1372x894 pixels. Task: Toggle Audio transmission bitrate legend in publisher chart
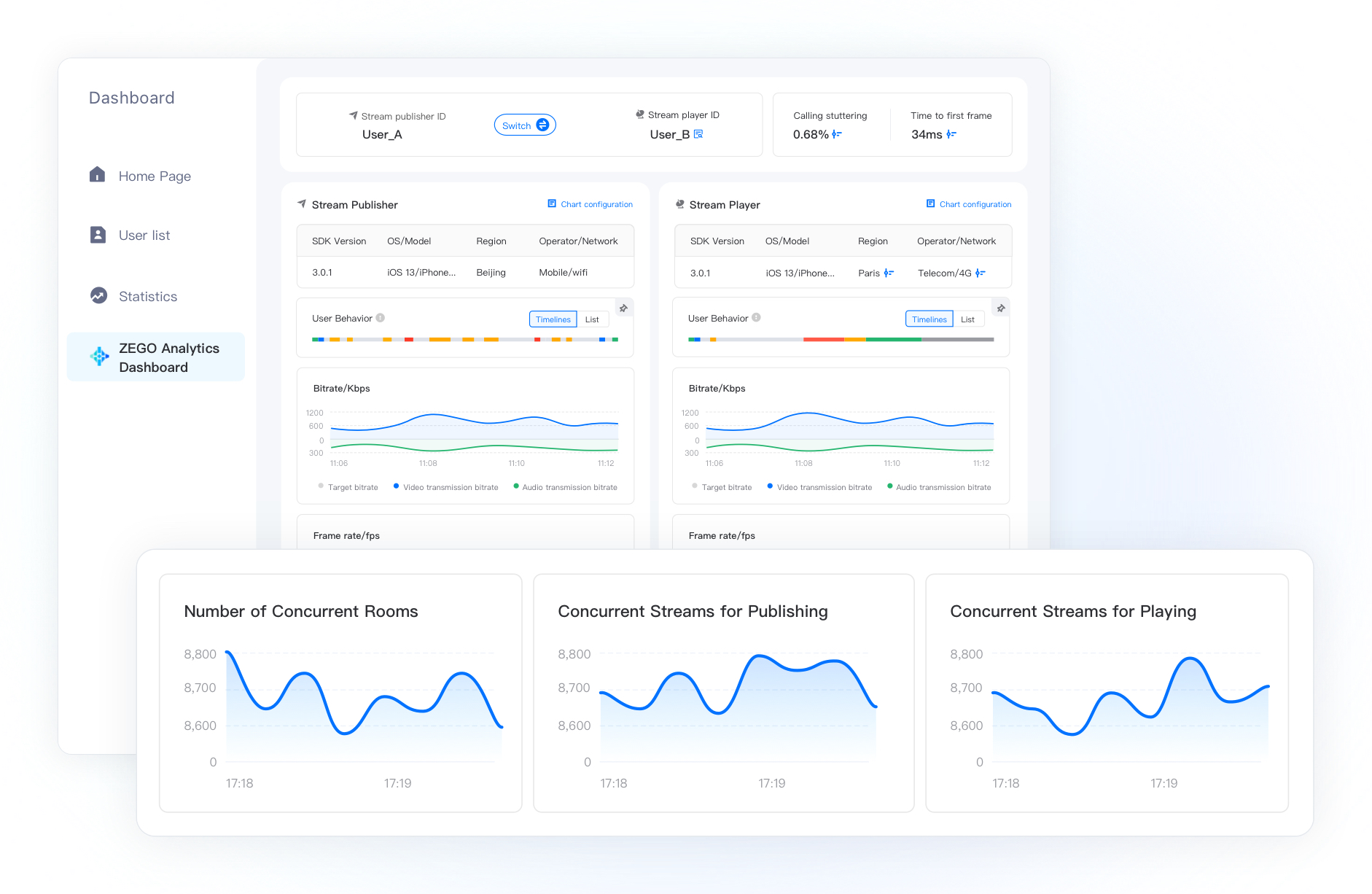click(566, 486)
